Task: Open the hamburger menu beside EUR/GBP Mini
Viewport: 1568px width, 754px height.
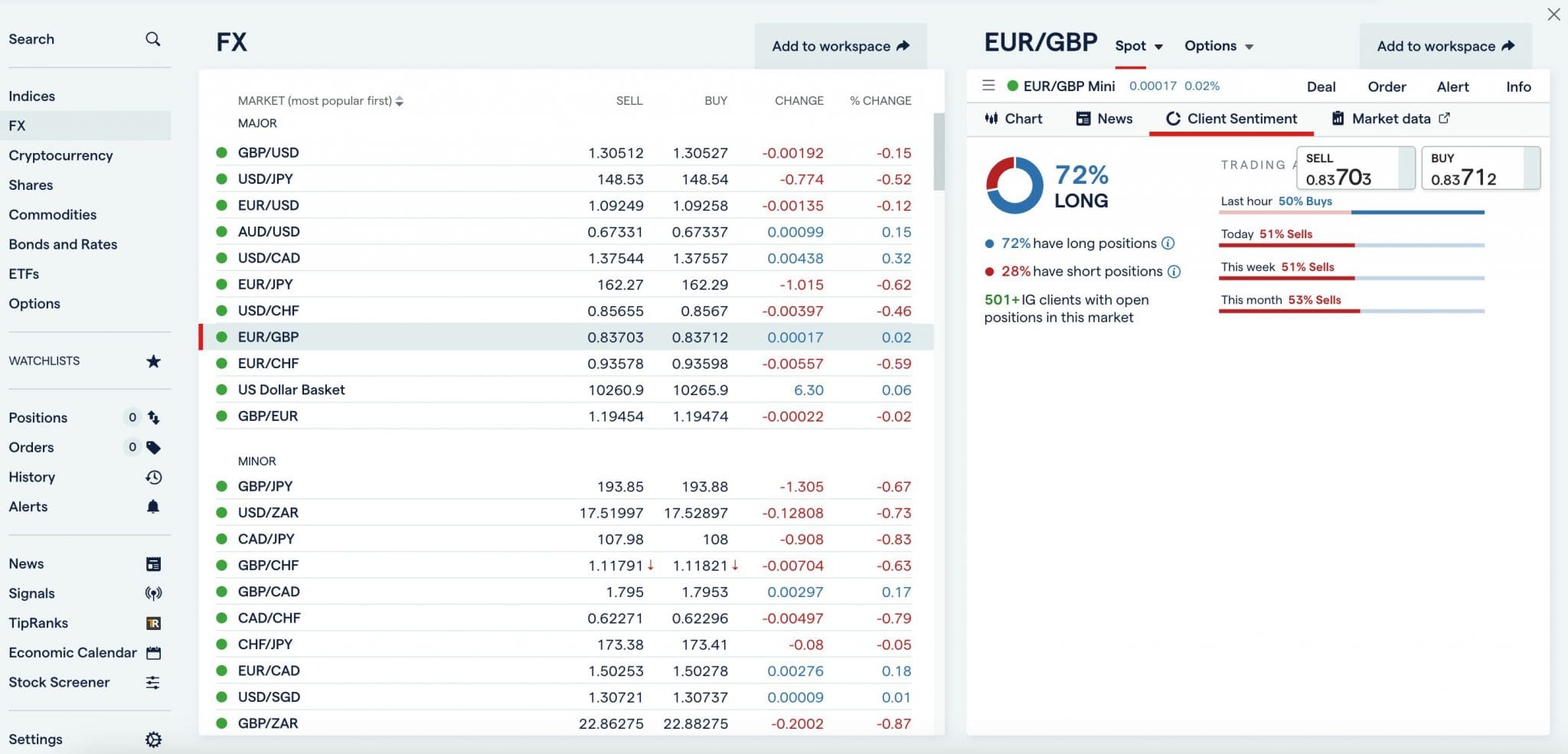Action: click(989, 86)
